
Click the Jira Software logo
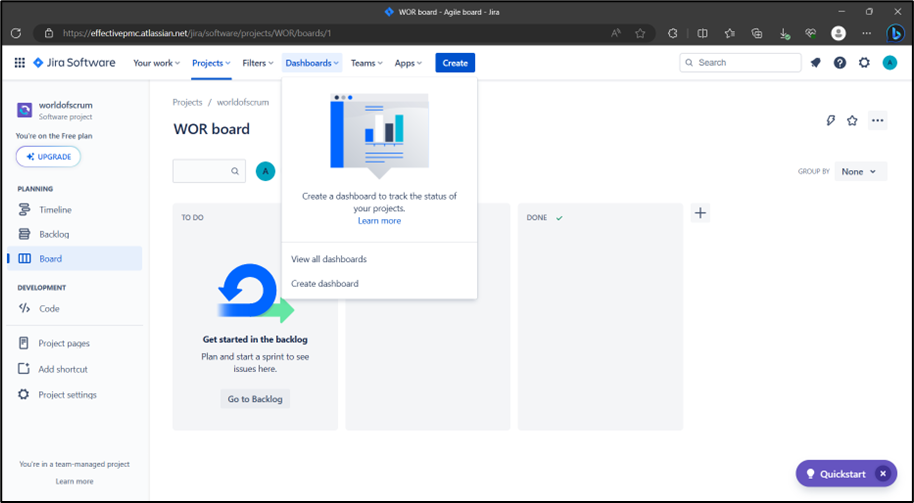pyautogui.click(x=74, y=63)
